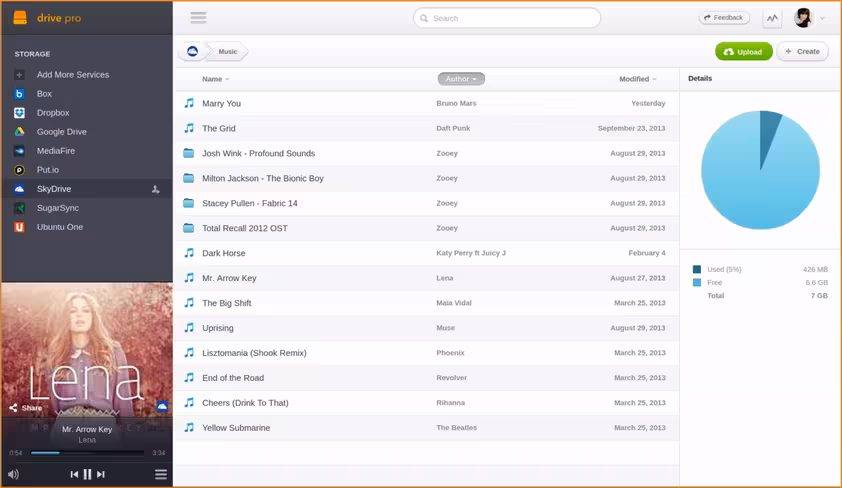The width and height of the screenshot is (842, 488).
Task: Click the drive pro logo icon
Action: [x=20, y=18]
